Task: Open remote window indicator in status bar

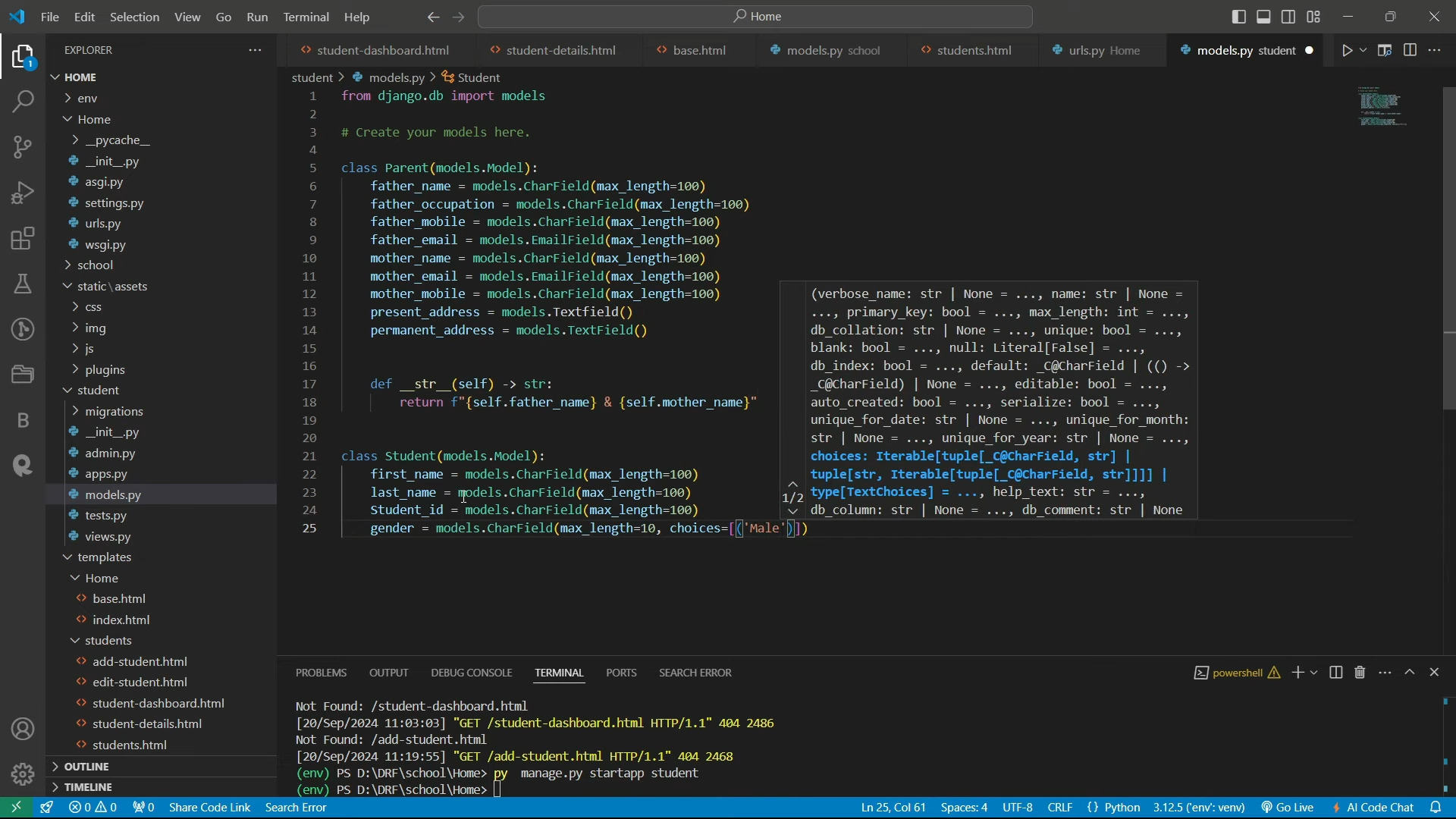Action: coord(16,808)
